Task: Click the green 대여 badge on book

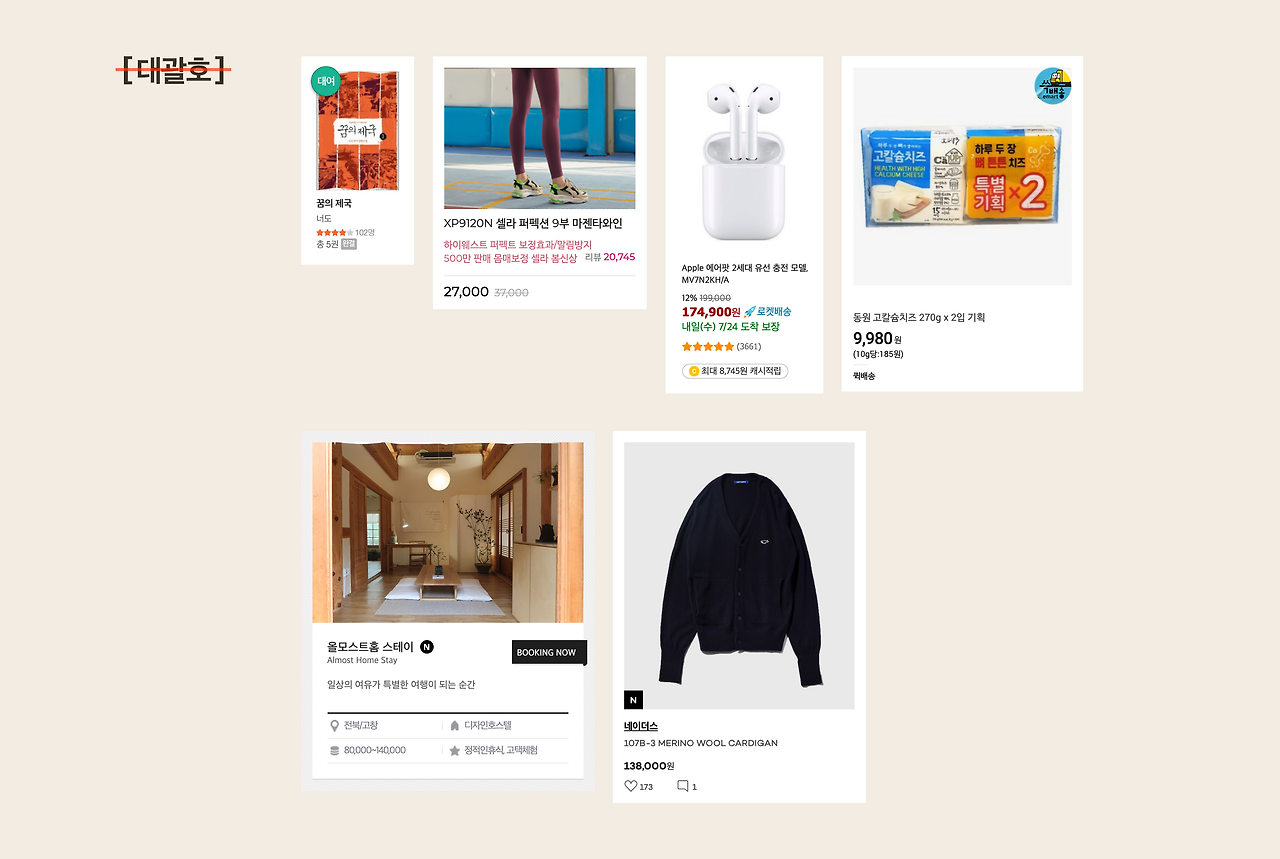Action: click(326, 81)
